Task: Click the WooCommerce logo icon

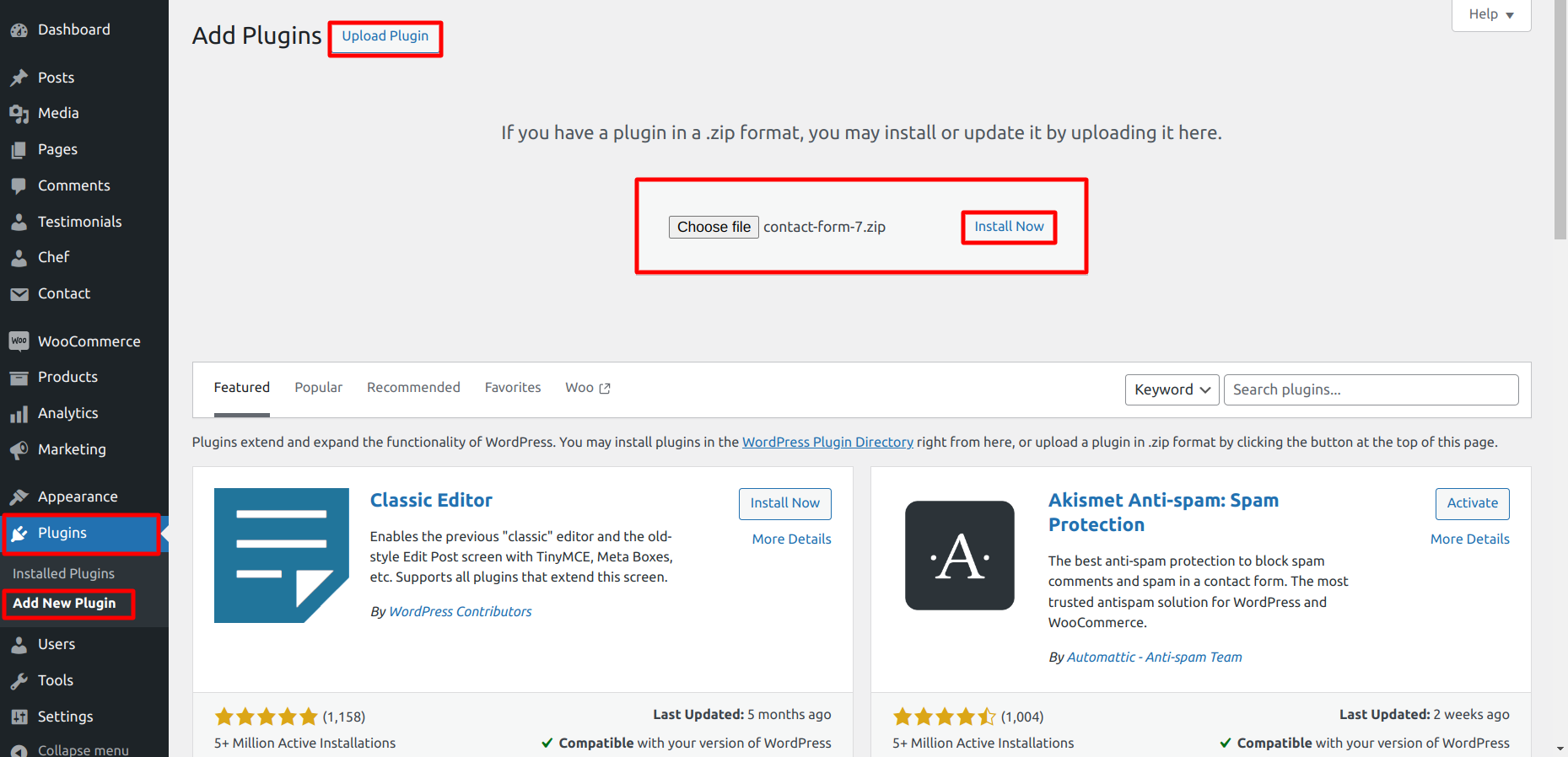Action: (x=19, y=341)
